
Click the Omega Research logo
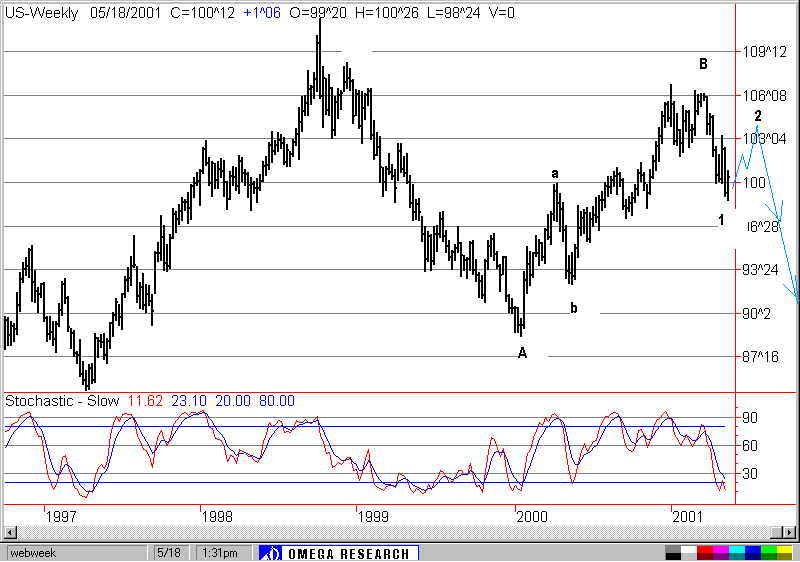pyautogui.click(x=339, y=553)
